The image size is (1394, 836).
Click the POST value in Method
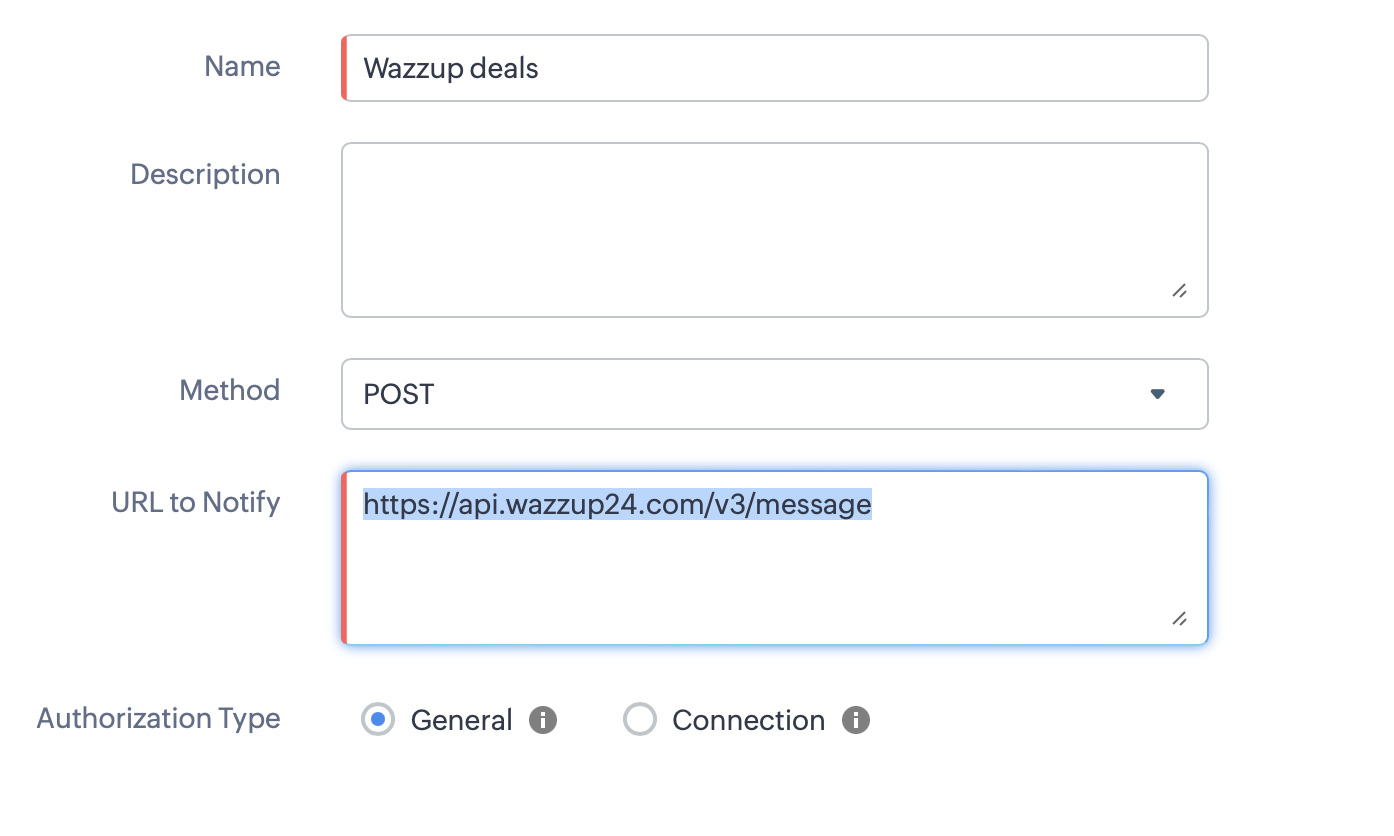click(399, 394)
